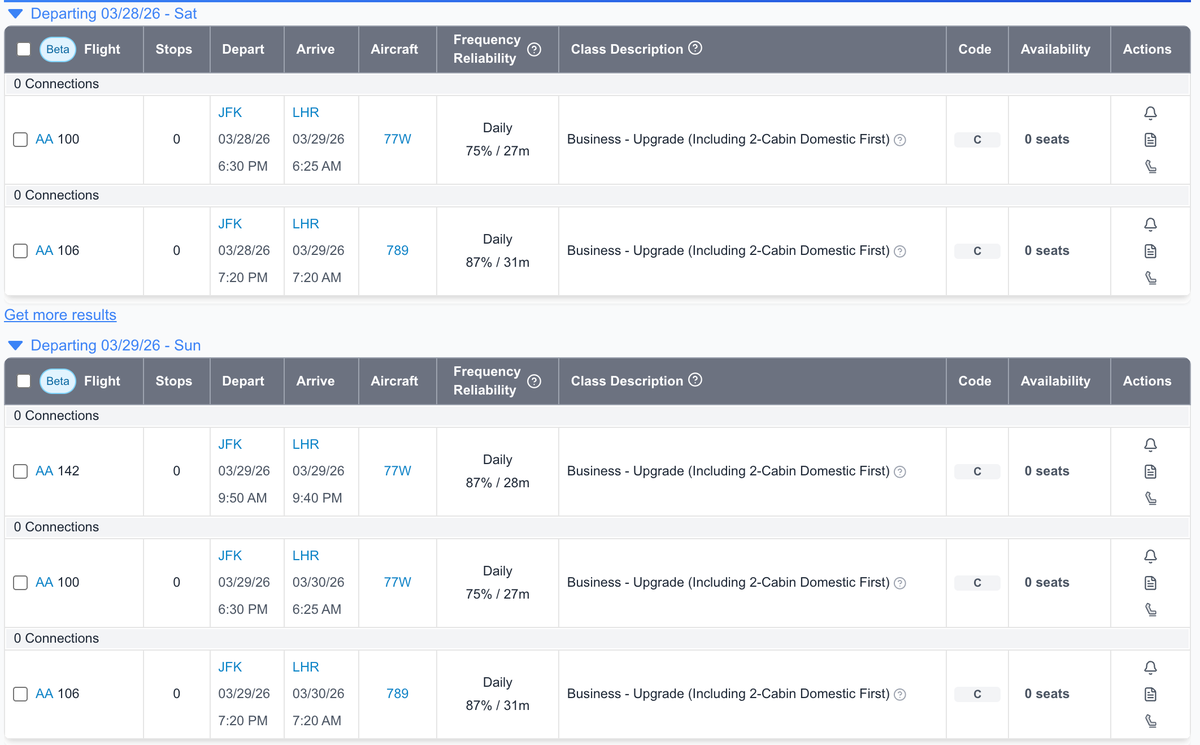
Task: Select the phone icon for AA 106 departing Saturday
Action: 1150,277
